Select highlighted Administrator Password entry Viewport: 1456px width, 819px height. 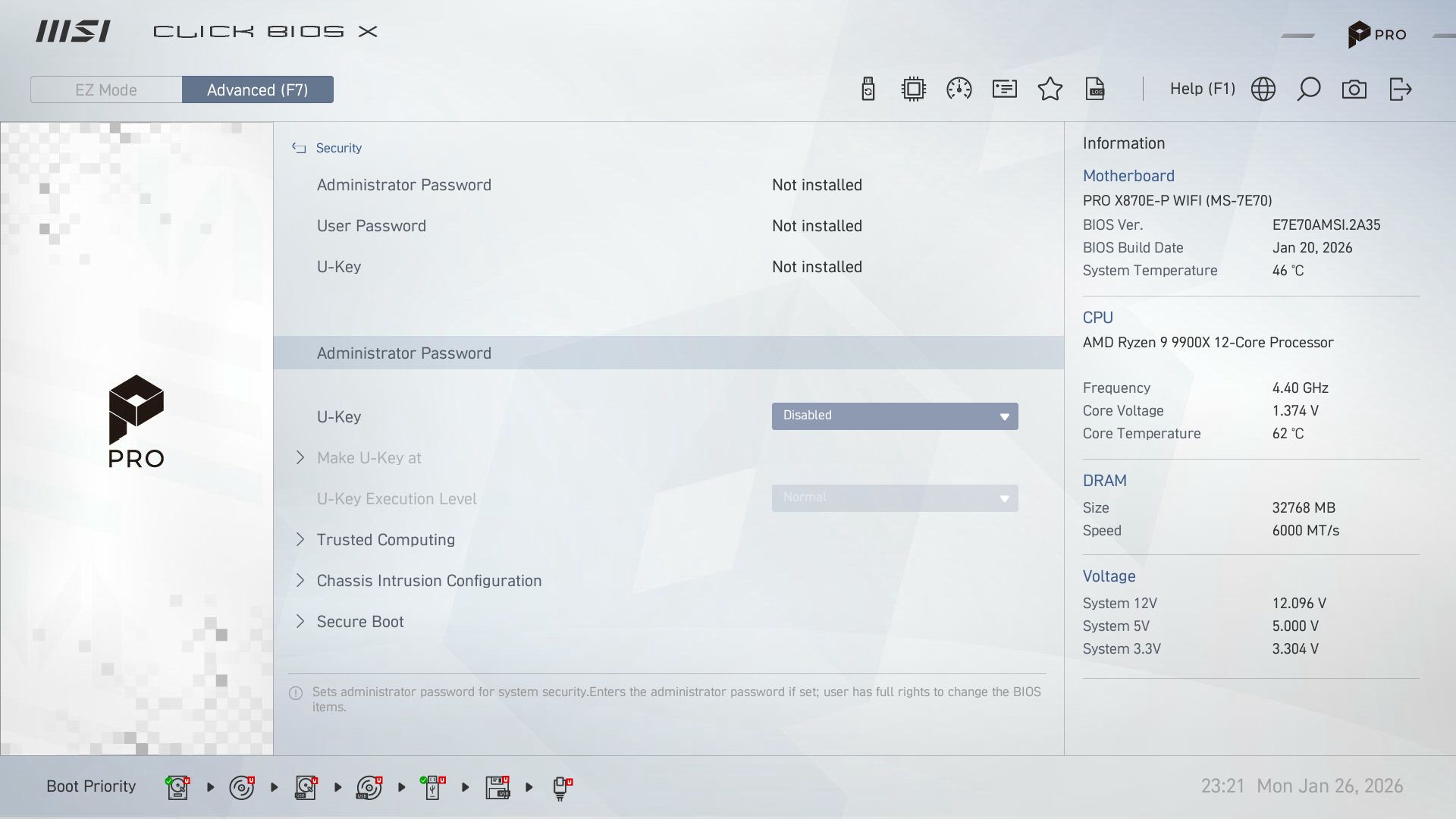(403, 353)
